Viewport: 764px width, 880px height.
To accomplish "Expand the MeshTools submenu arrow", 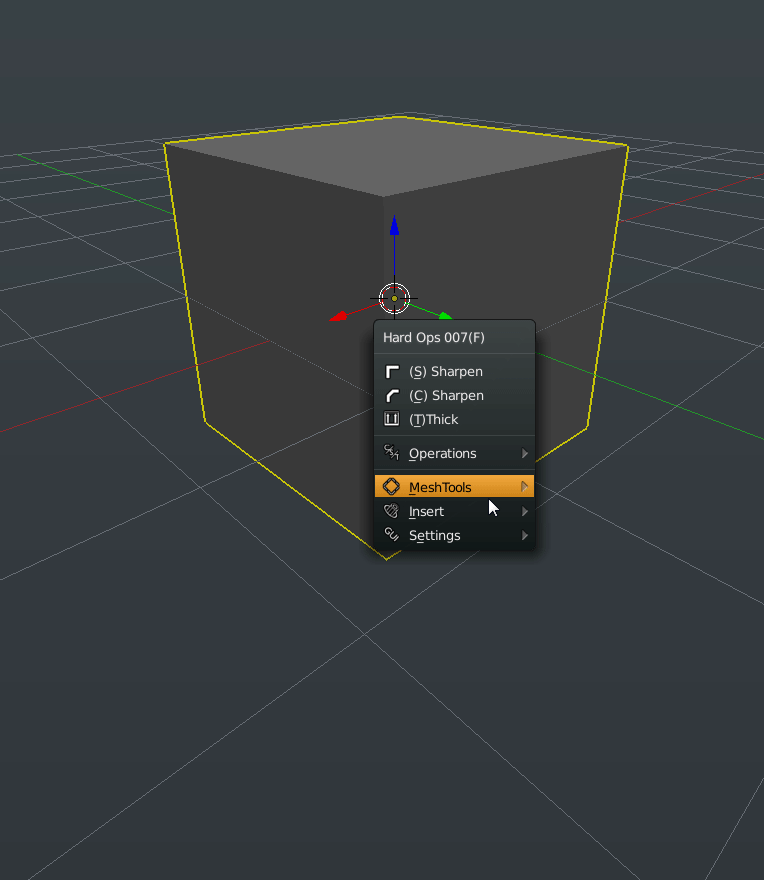I will tap(525, 488).
